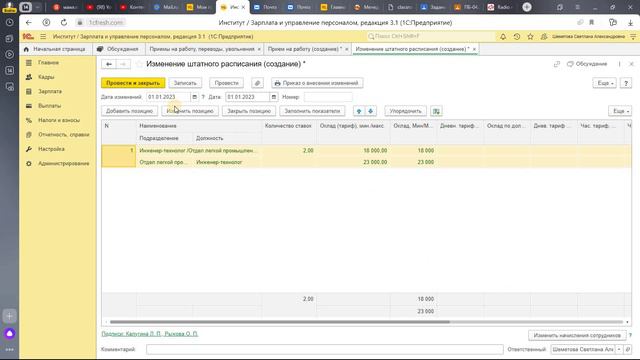This screenshot has width=640, height=360.
Task: Open the top Еще dropdown menu
Action: tap(604, 83)
